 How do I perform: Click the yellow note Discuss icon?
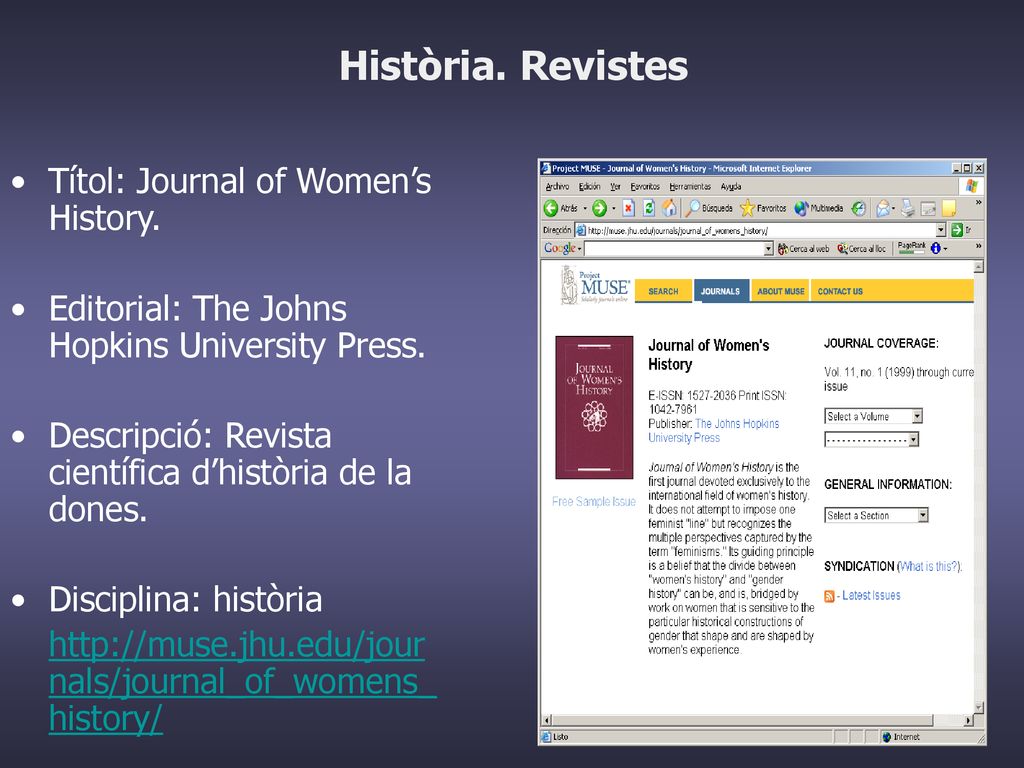[x=950, y=208]
